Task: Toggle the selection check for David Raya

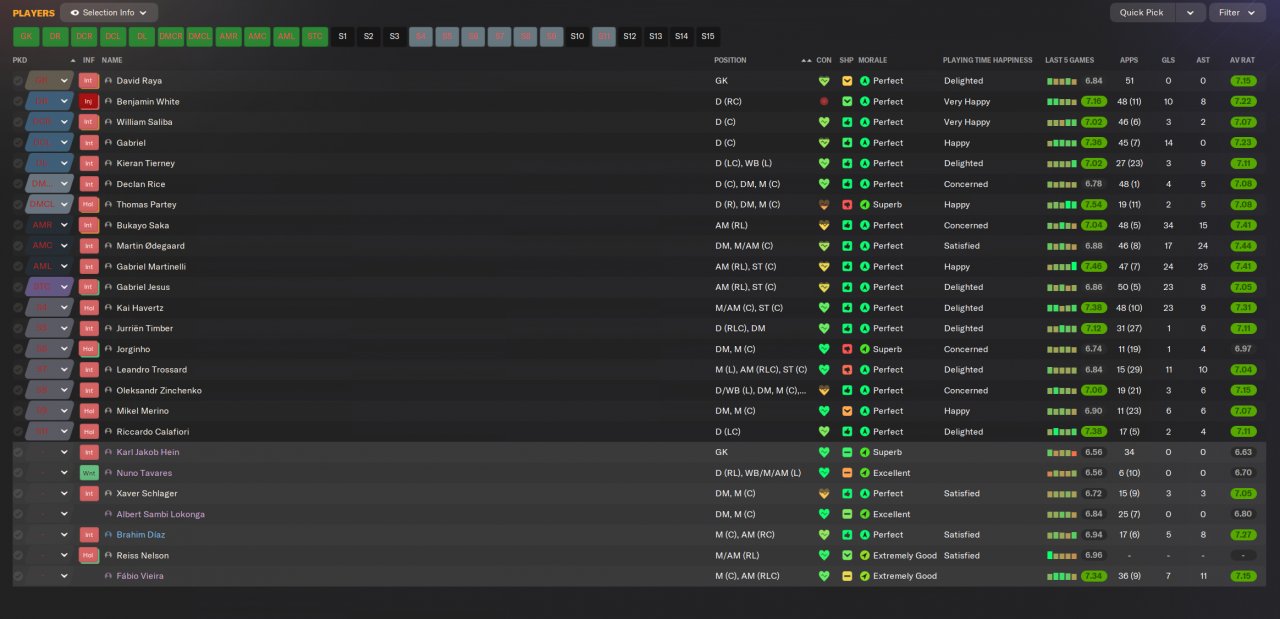Action: (18, 81)
